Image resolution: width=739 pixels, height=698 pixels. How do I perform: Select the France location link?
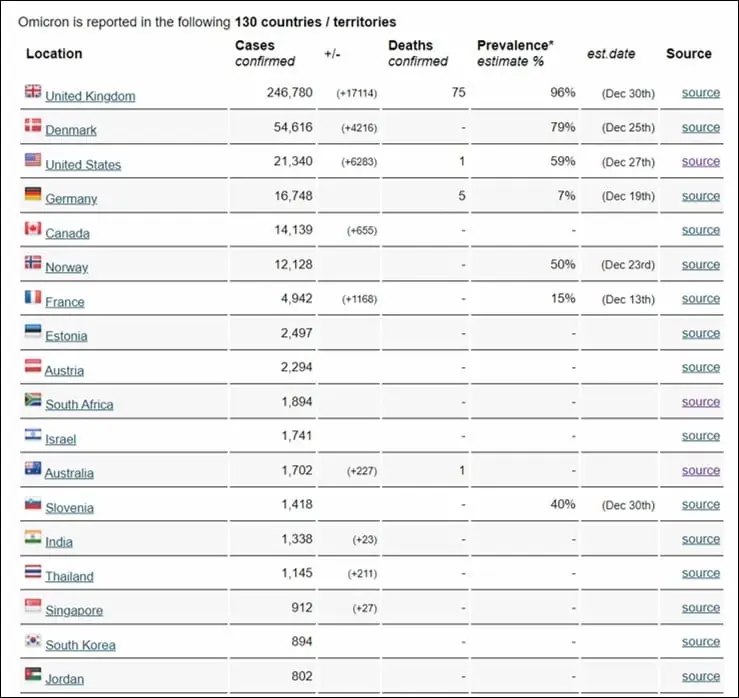coord(65,302)
